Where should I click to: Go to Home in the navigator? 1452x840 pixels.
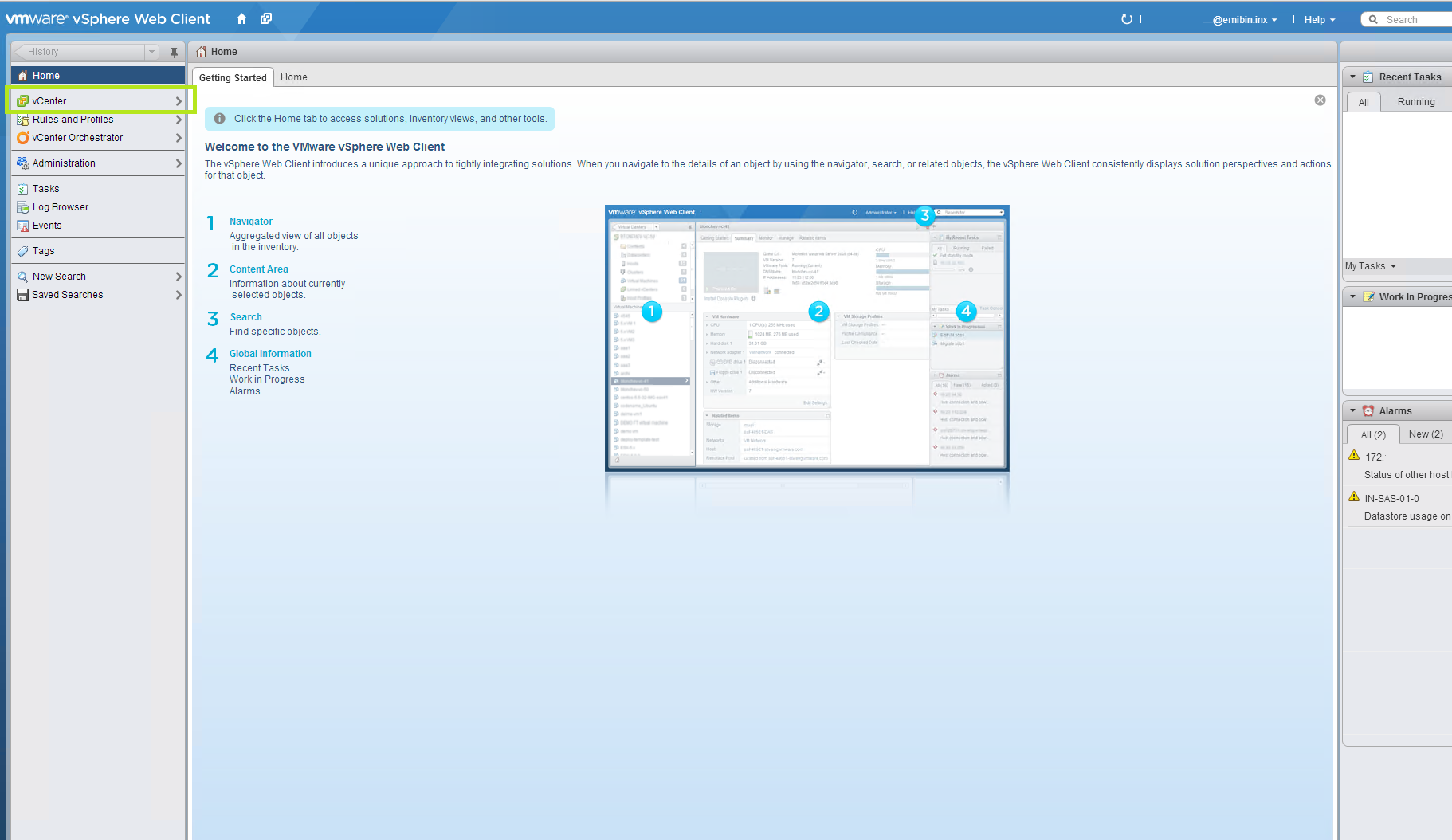click(98, 76)
